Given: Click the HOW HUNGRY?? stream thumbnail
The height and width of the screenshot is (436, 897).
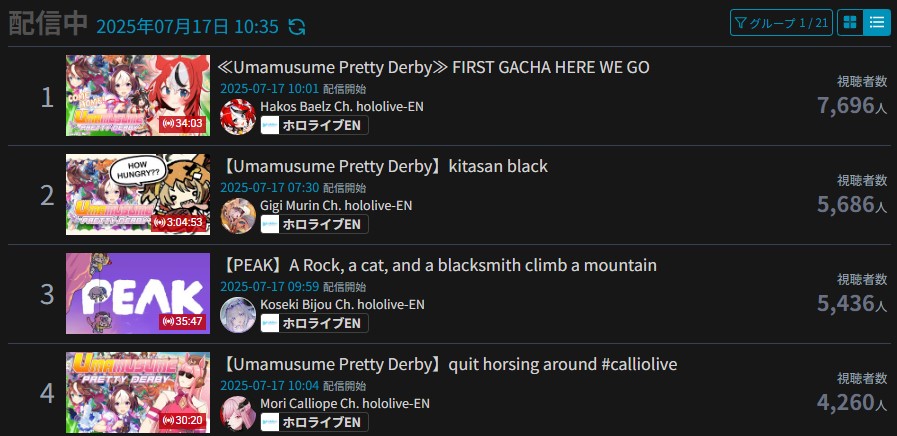Looking at the screenshot, I should (138, 195).
